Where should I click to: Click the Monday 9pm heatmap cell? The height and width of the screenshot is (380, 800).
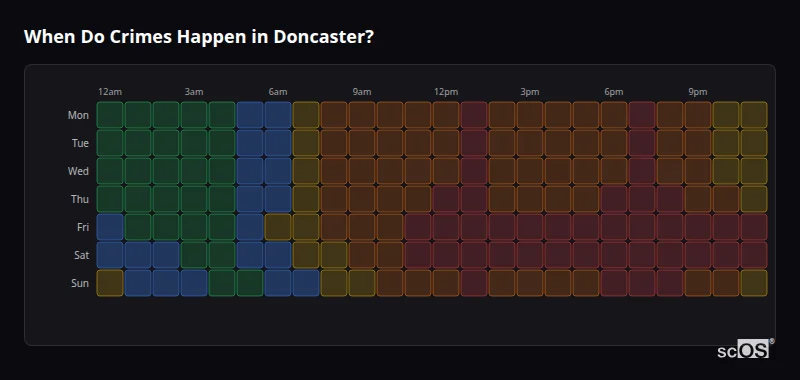point(698,115)
